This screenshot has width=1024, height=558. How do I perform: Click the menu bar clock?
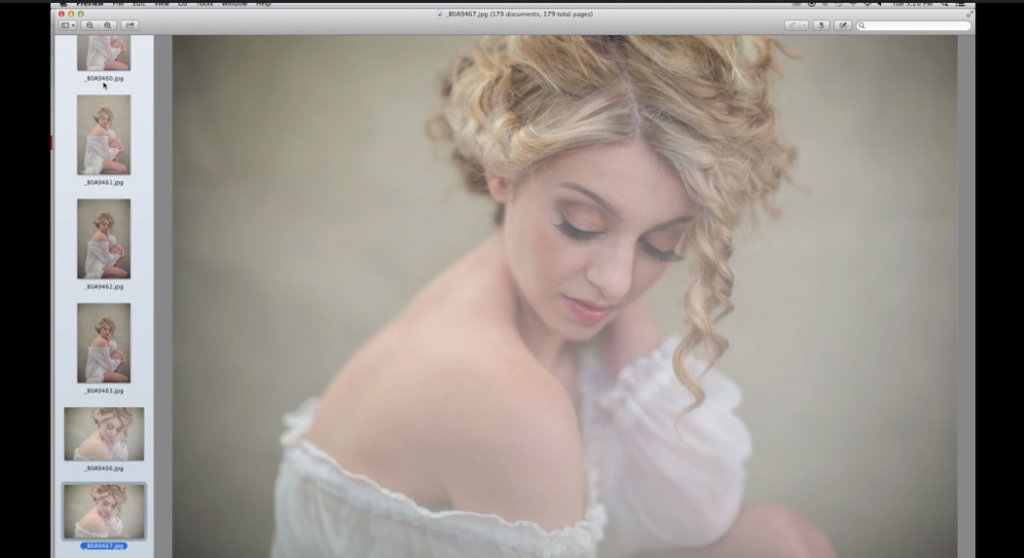click(912, 3)
